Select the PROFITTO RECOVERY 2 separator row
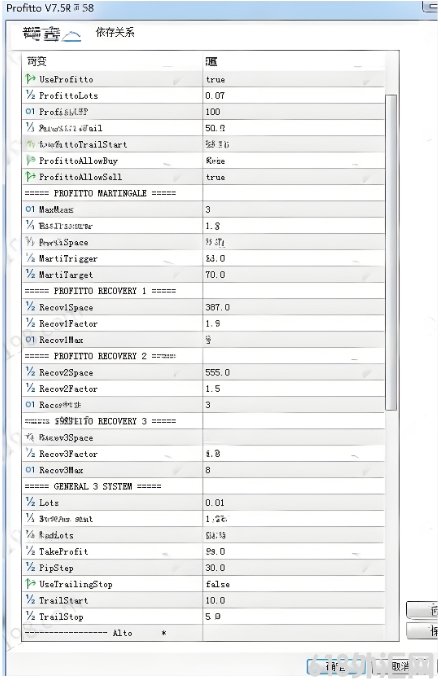The image size is (441, 690). pos(100,356)
